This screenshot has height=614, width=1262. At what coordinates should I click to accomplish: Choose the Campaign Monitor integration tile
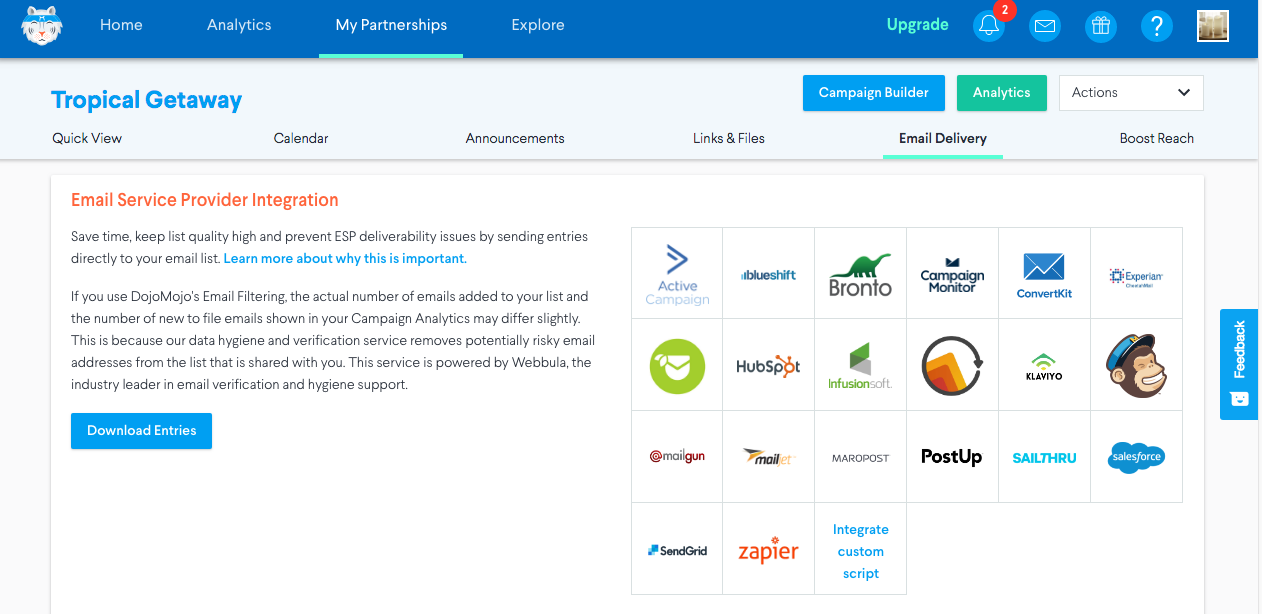click(953, 273)
